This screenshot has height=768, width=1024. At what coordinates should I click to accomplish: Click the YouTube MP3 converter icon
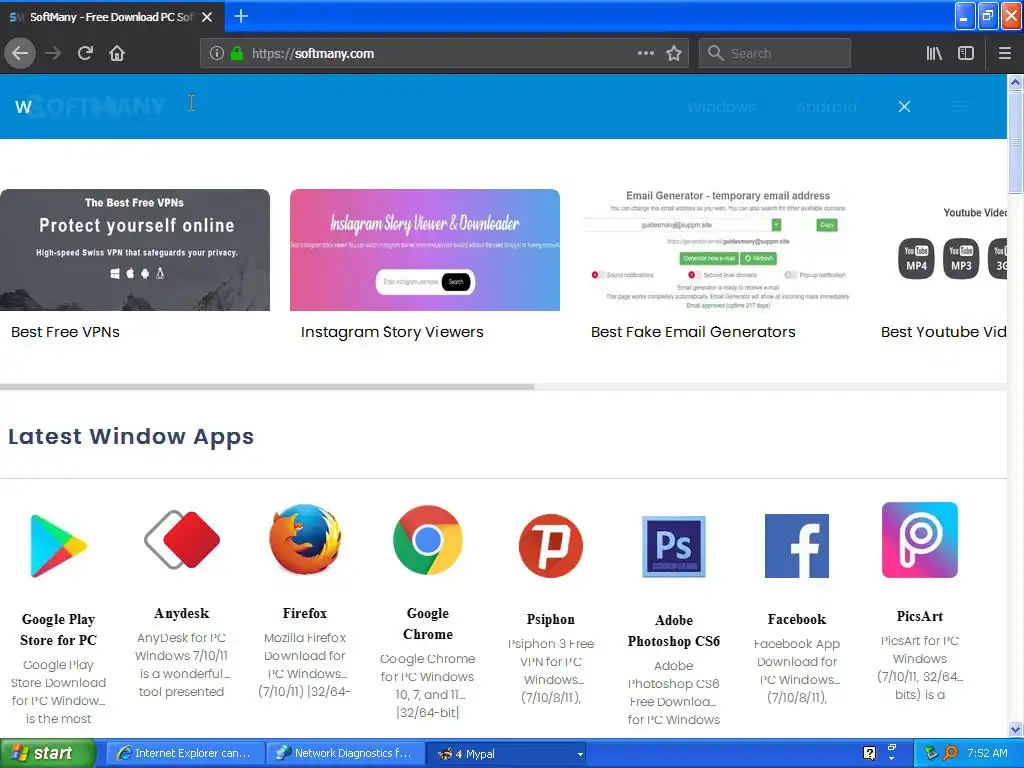click(x=961, y=258)
